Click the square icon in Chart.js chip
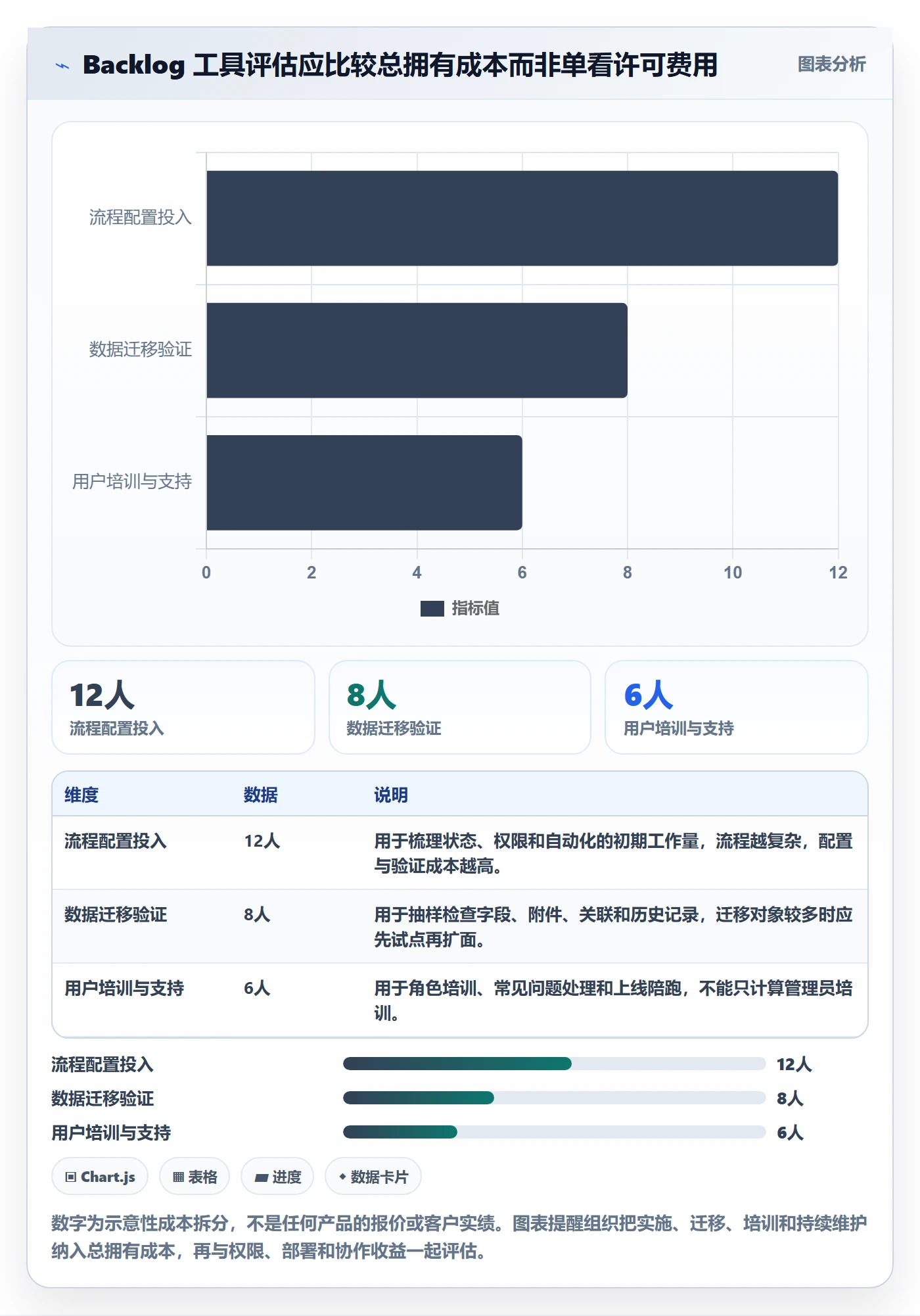Image resolution: width=920 pixels, height=1316 pixels. tap(71, 1177)
